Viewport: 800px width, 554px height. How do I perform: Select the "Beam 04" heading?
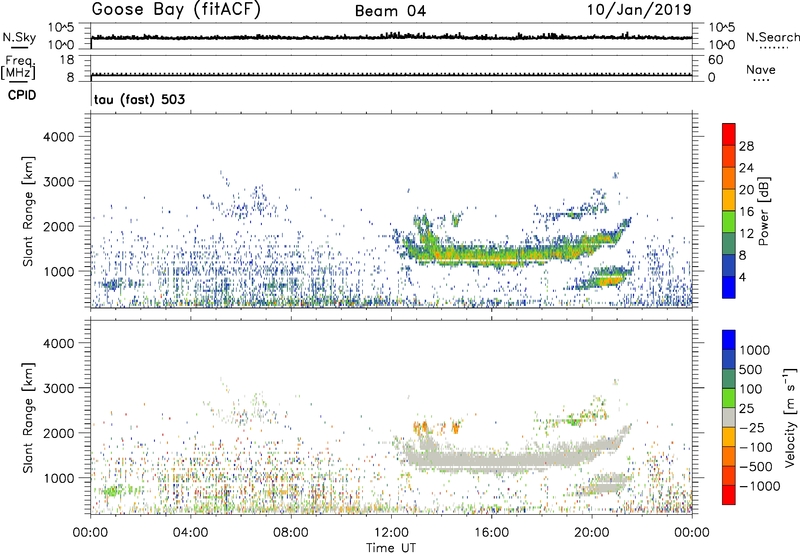390,11
